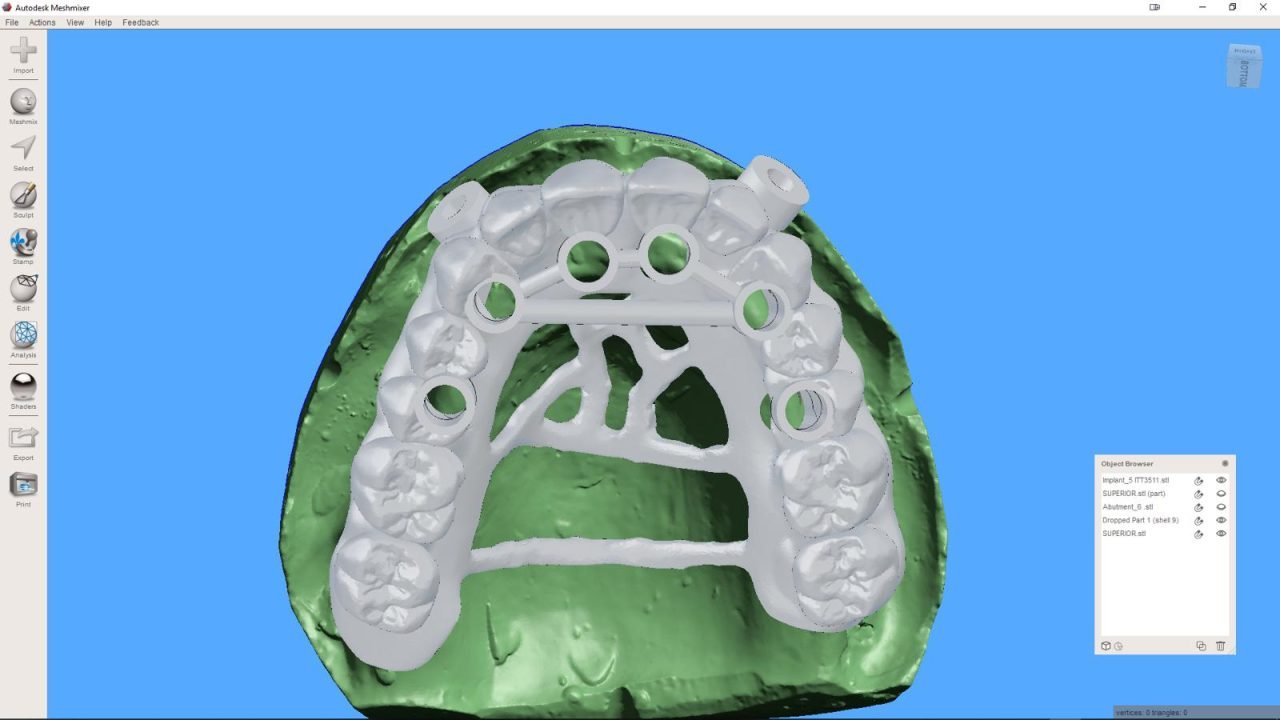
Task: Open the Analysis tools
Action: (x=23, y=334)
